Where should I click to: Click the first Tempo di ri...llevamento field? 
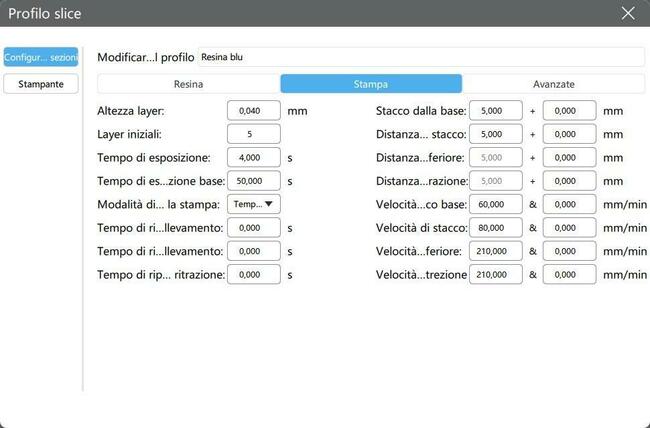click(x=254, y=227)
